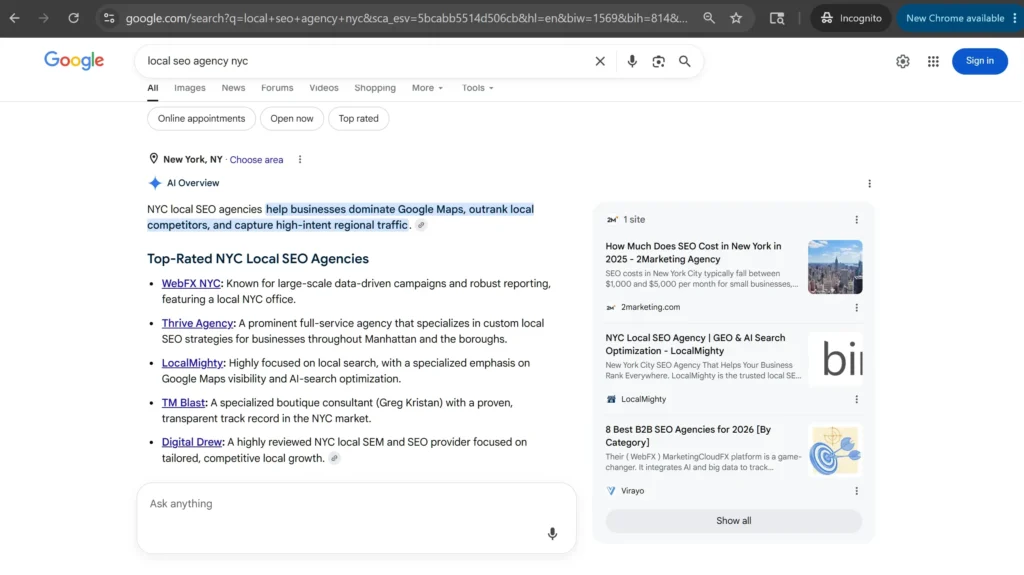Screen dimensions: 1024x575
Task: Go back with the browser back arrow
Action: pos(14,18)
